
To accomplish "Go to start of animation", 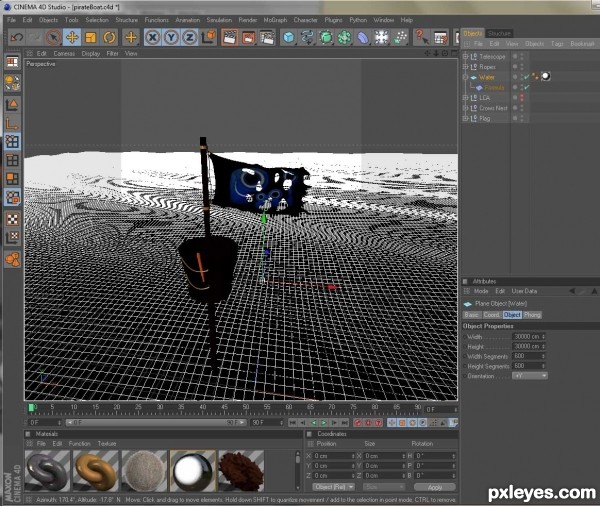I will [x=293, y=423].
